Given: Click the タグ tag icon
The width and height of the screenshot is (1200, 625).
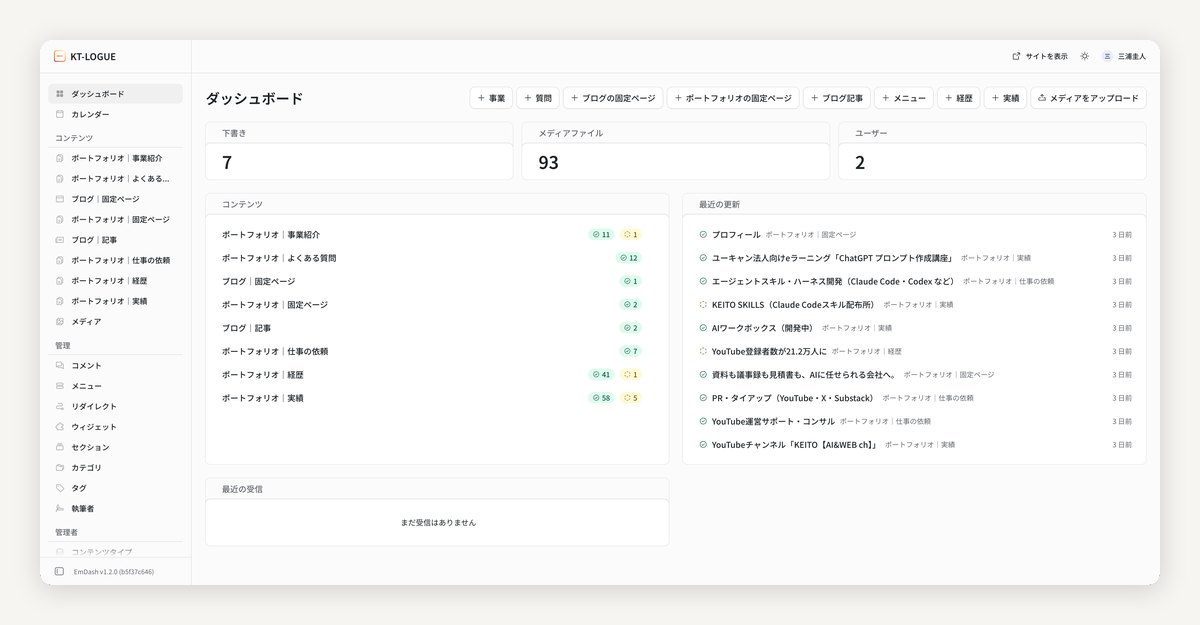Looking at the screenshot, I should pyautogui.click(x=60, y=488).
